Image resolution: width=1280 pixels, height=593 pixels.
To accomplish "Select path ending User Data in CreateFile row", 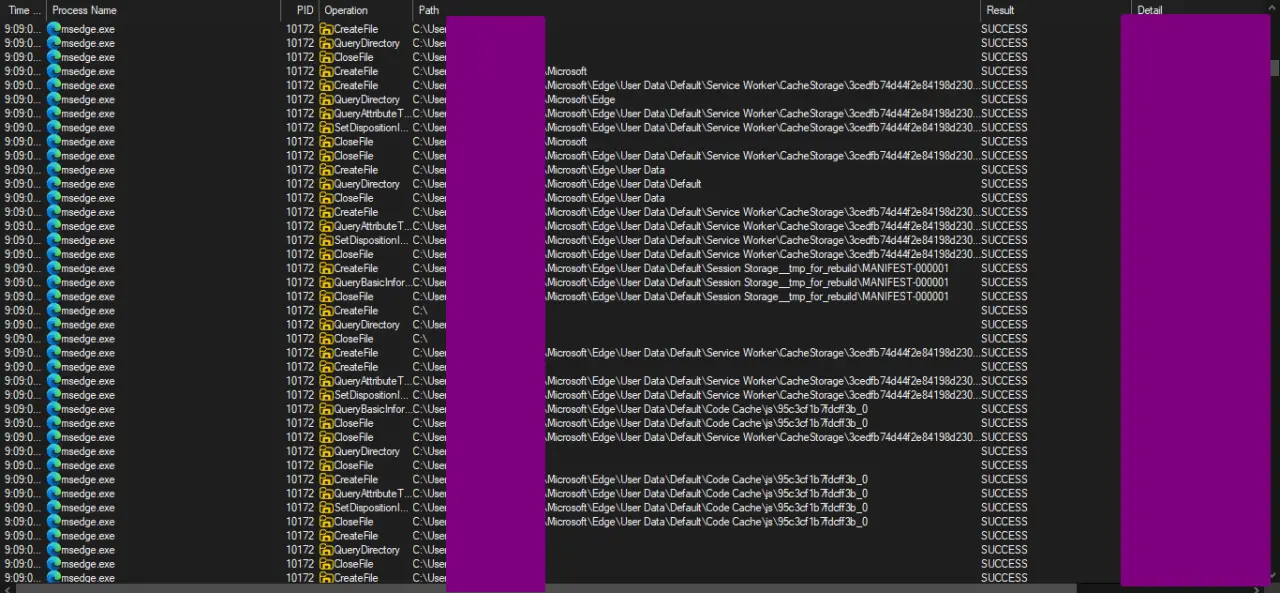I will point(605,170).
